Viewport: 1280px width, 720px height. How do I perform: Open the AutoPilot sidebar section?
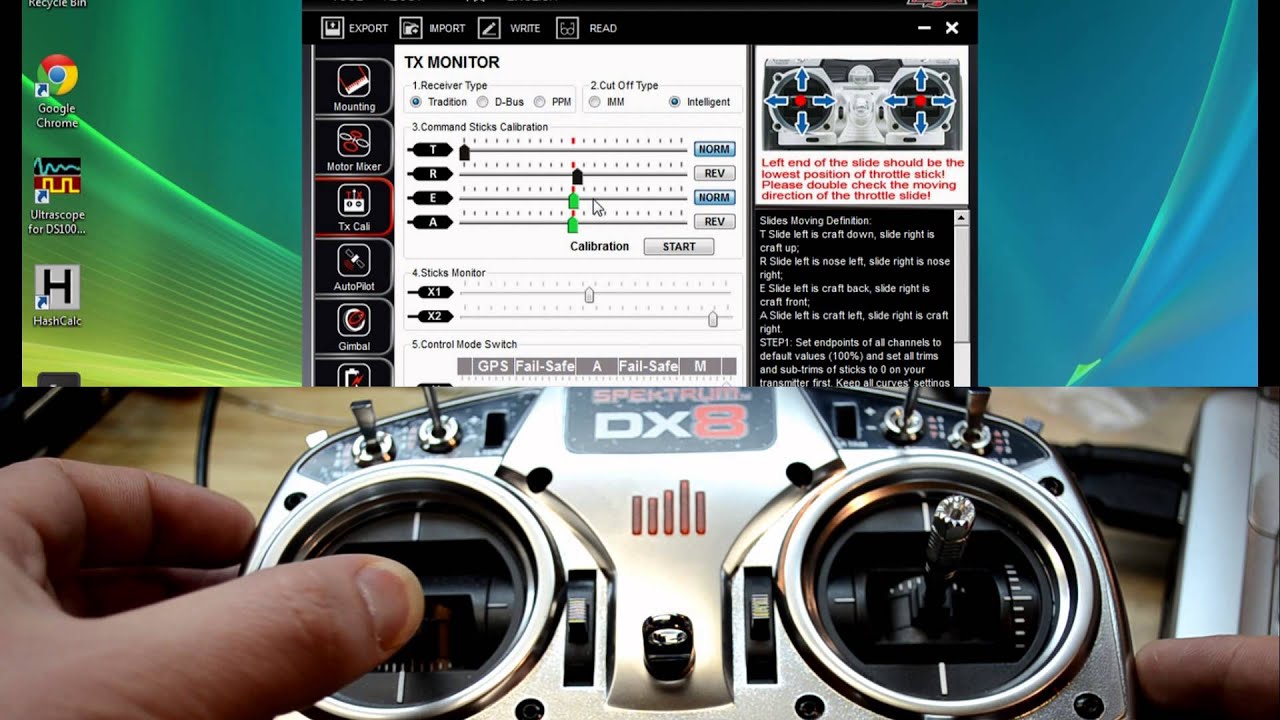click(354, 267)
